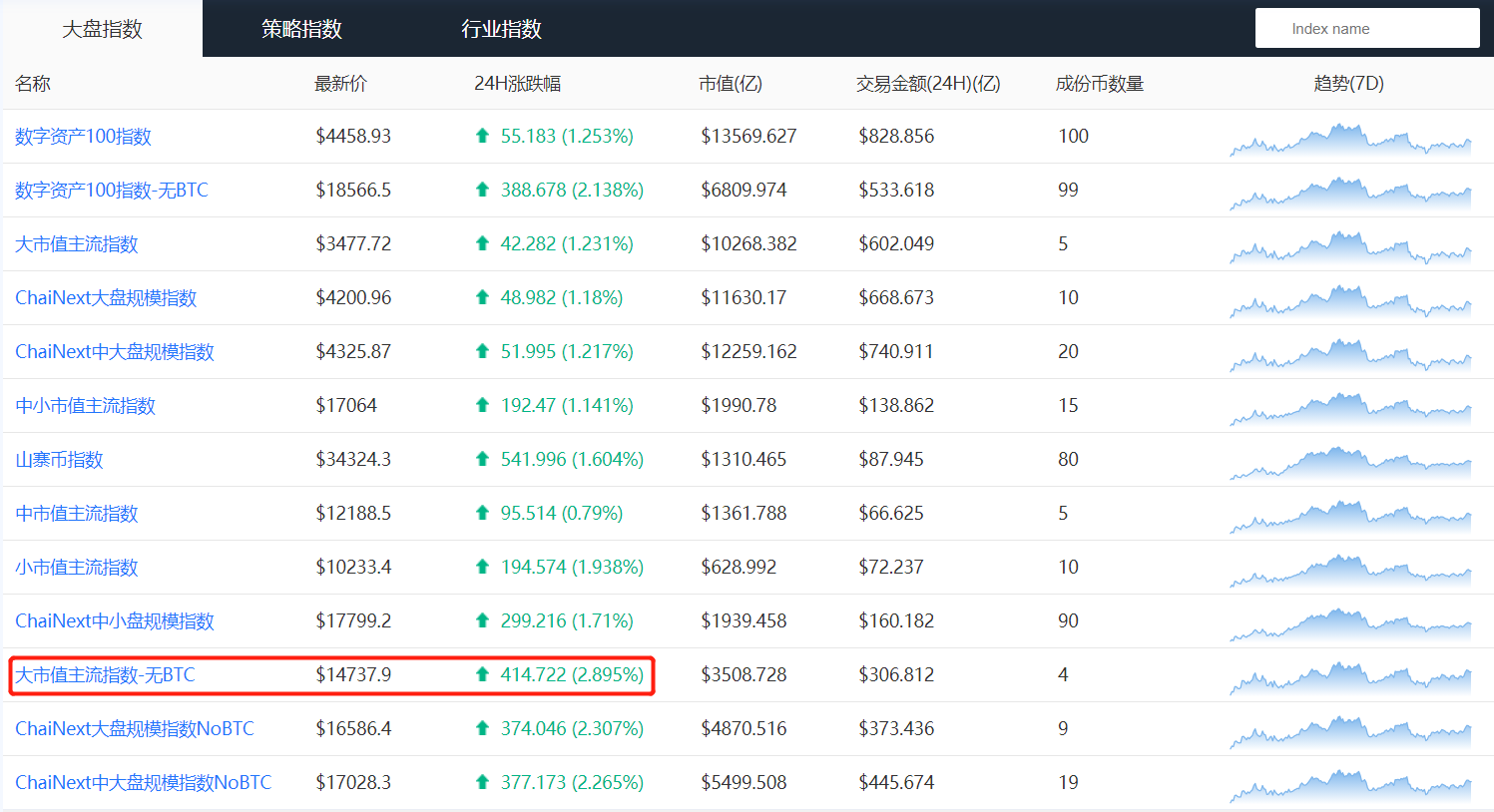Viewport: 1494px width, 812px height.
Task: Click the green up arrow beside 374.046
Action: [x=483, y=728]
